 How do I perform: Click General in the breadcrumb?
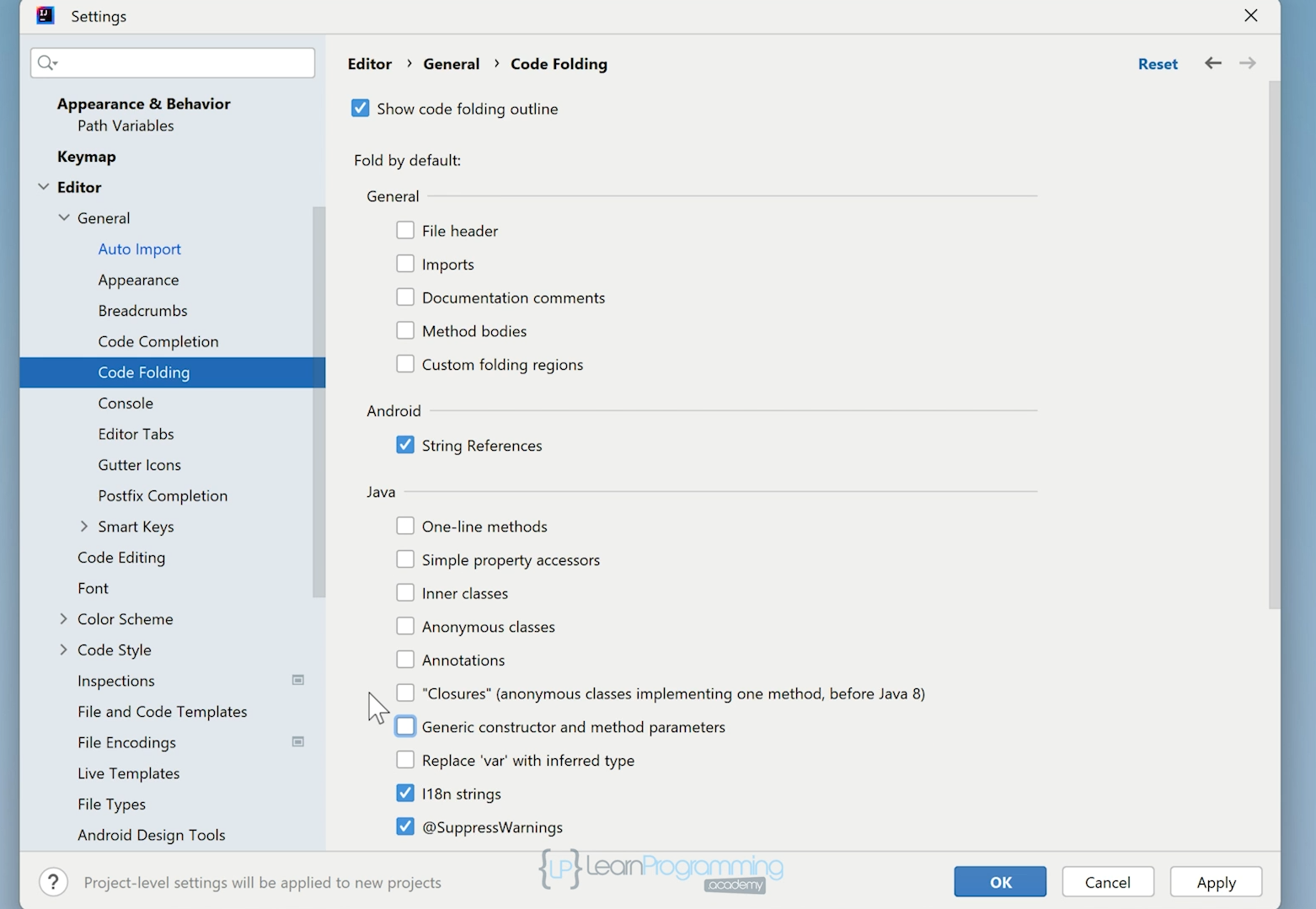coord(452,64)
